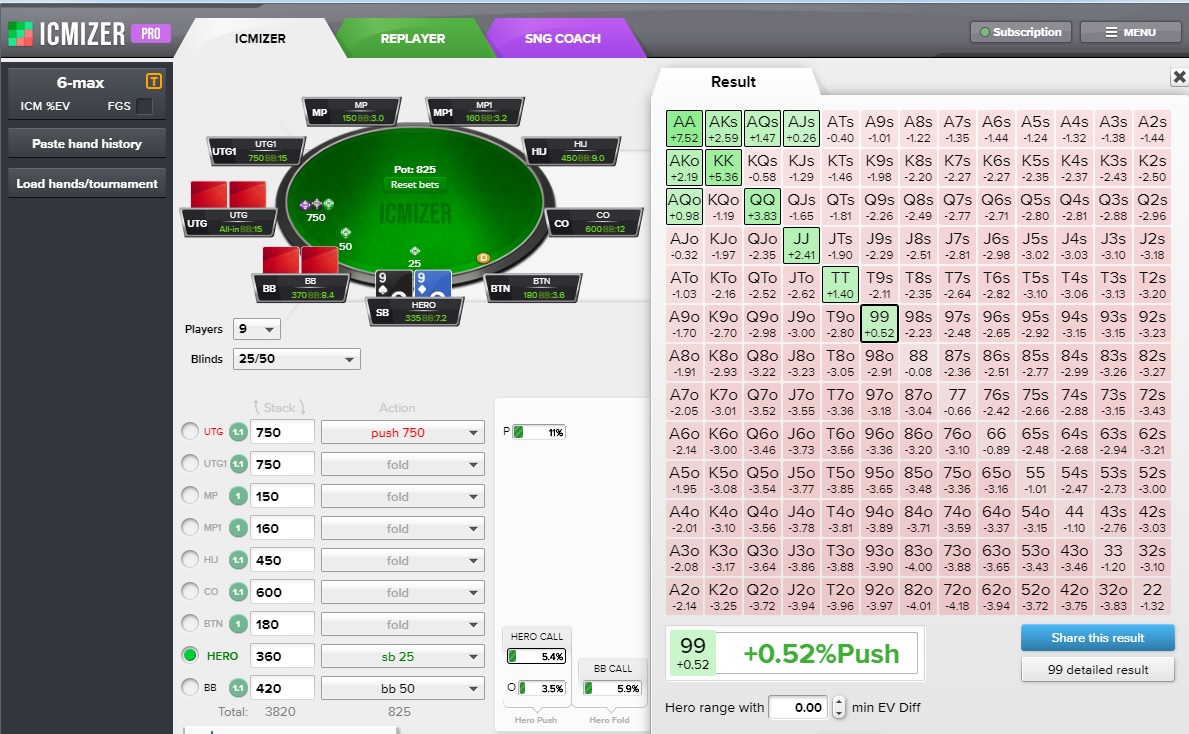This screenshot has width=1189, height=734.
Task: Click the hamburger icon in MENU button
Action: (1111, 32)
